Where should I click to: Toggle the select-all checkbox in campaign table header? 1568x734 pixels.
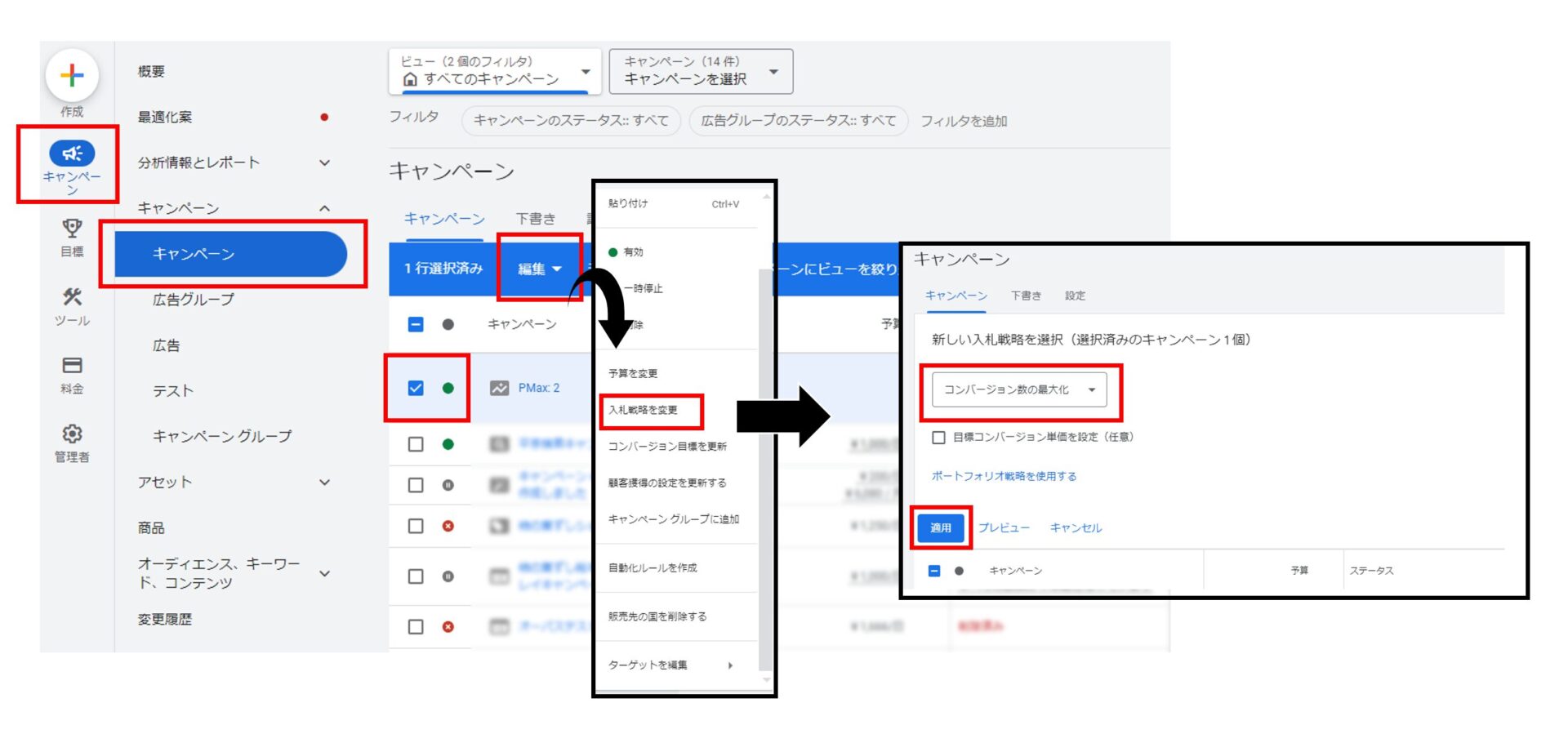416,324
